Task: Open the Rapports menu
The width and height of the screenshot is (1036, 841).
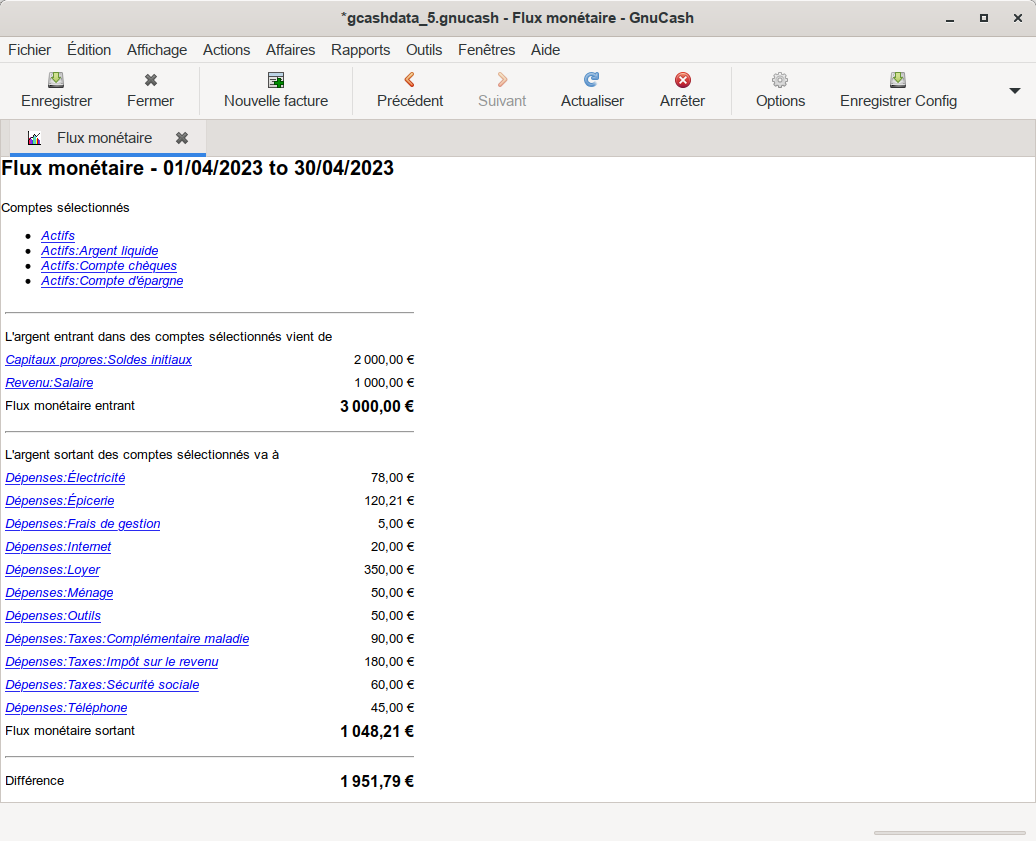Action: coord(360,50)
